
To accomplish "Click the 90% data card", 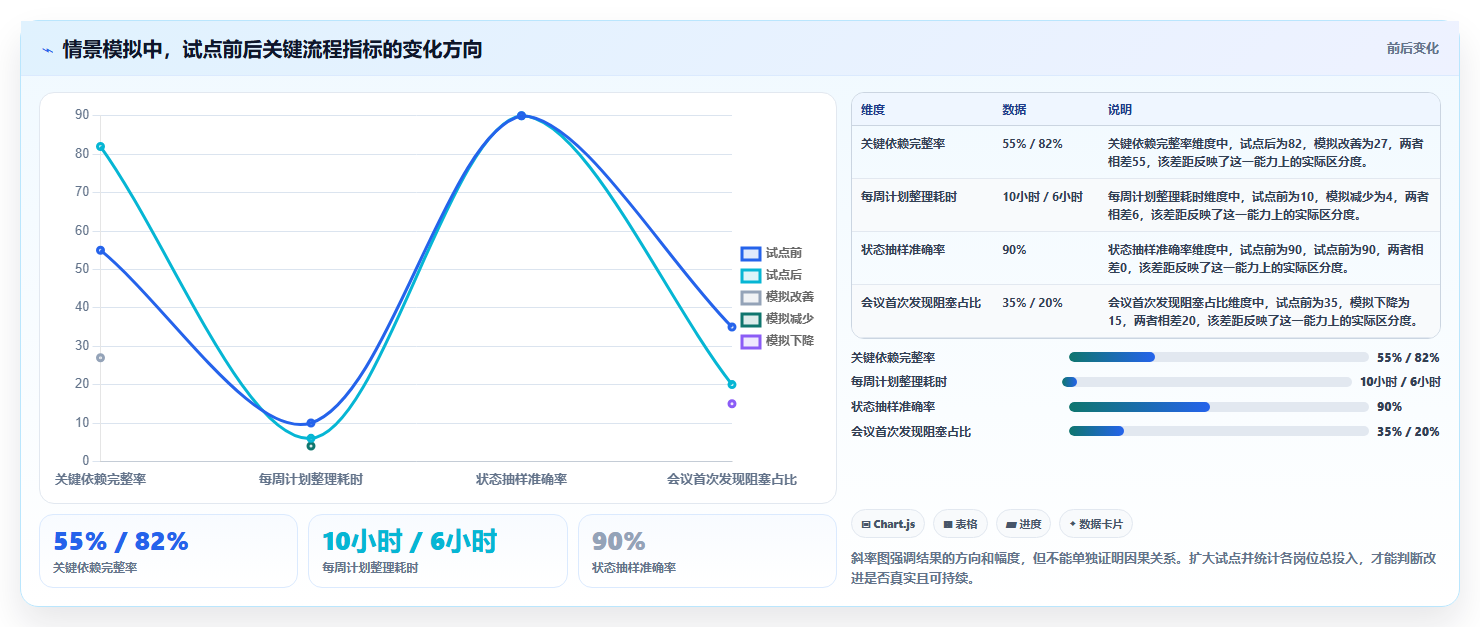I will pos(707,551).
